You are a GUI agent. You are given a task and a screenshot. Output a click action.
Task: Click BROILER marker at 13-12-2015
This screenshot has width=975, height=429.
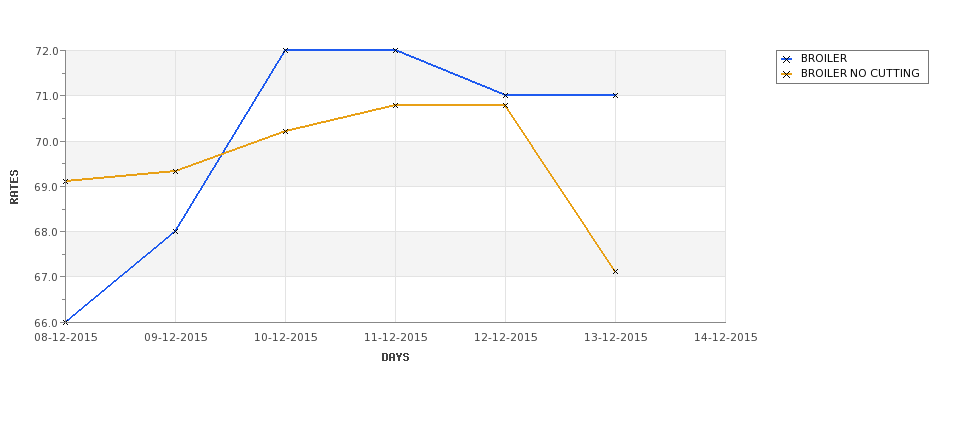616,95
